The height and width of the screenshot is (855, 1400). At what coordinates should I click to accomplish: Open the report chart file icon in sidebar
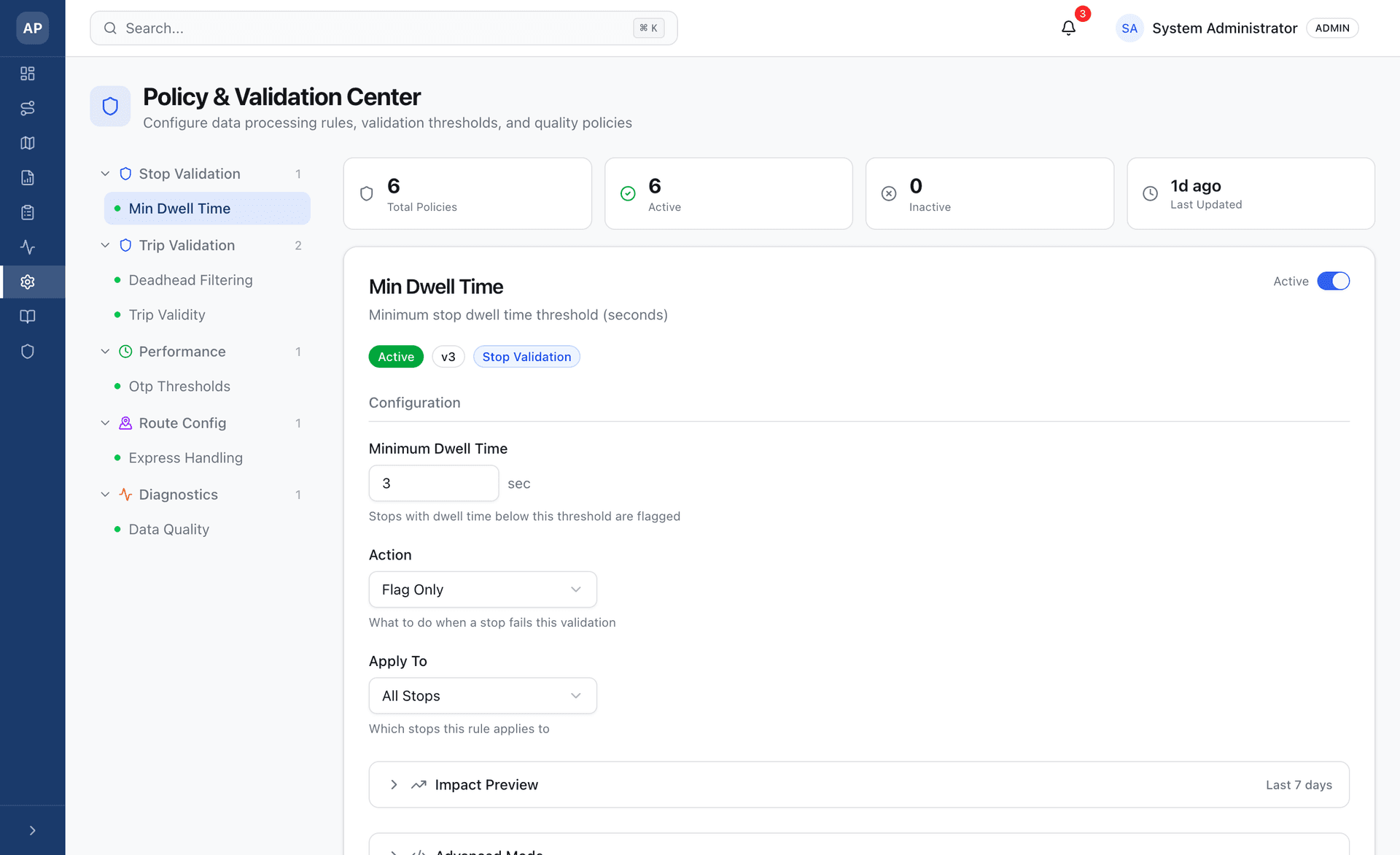tap(28, 177)
